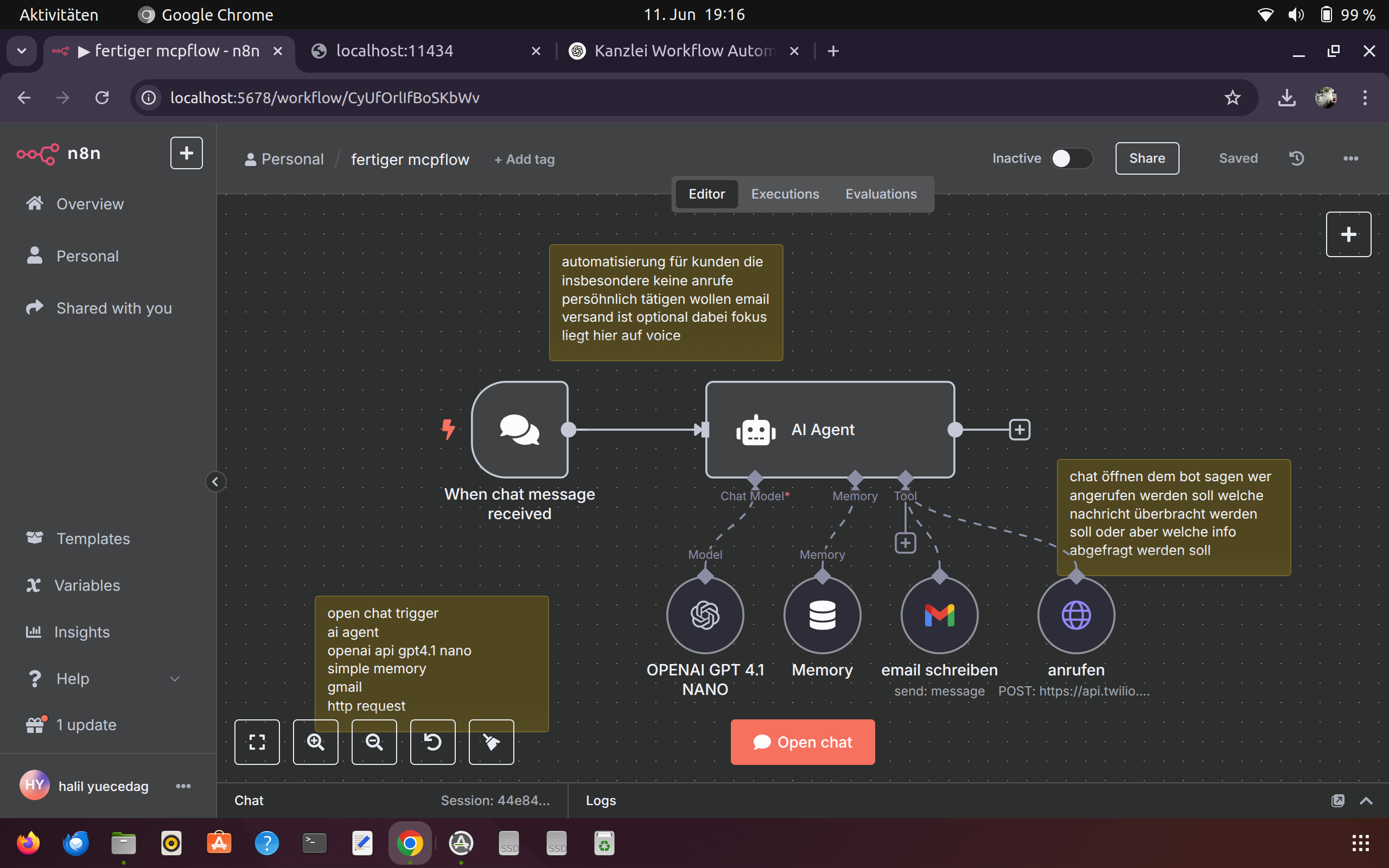Open the workflow history icon
Viewport: 1389px width, 868px height.
(1297, 158)
